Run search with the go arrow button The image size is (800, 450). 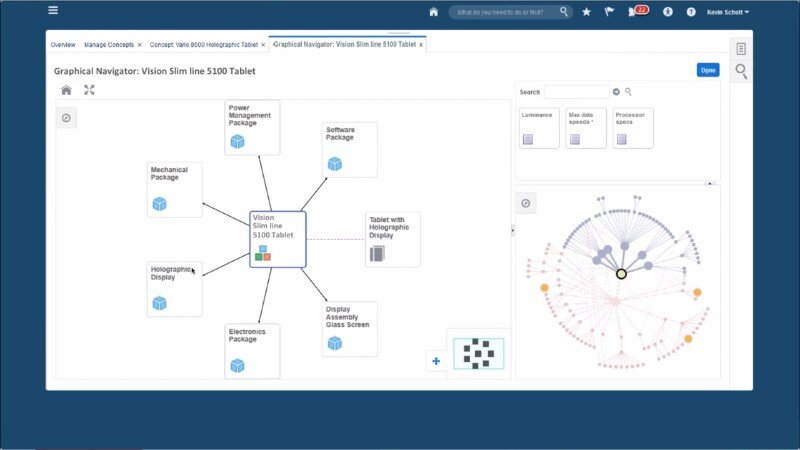tap(616, 92)
